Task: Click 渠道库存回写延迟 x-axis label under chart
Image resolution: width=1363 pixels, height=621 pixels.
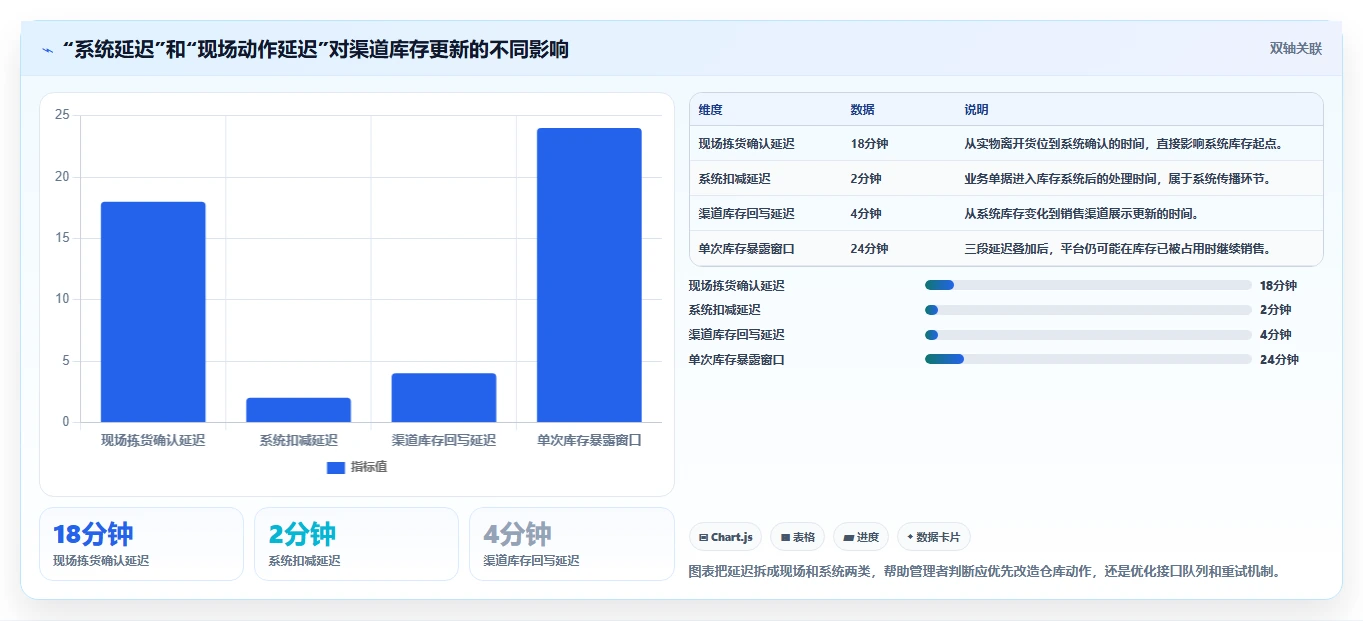Action: tap(444, 440)
